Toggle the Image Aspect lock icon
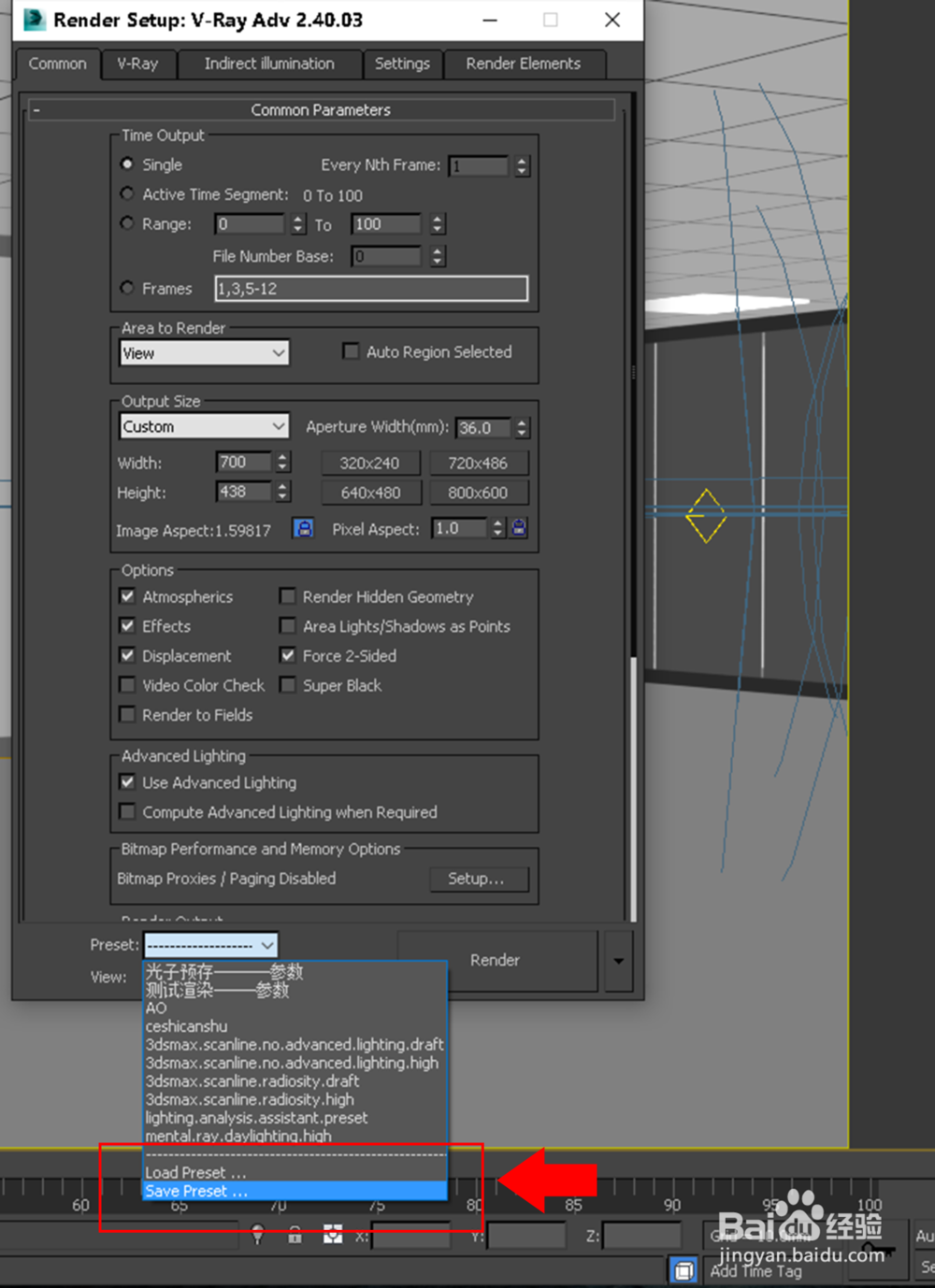Screen dimensions: 935x1288 coord(303,529)
